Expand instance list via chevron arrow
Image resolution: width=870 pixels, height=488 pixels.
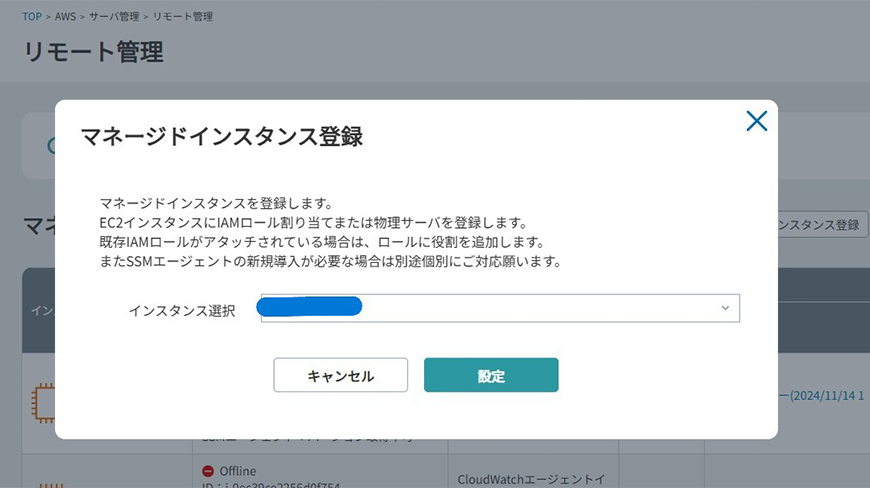point(725,308)
